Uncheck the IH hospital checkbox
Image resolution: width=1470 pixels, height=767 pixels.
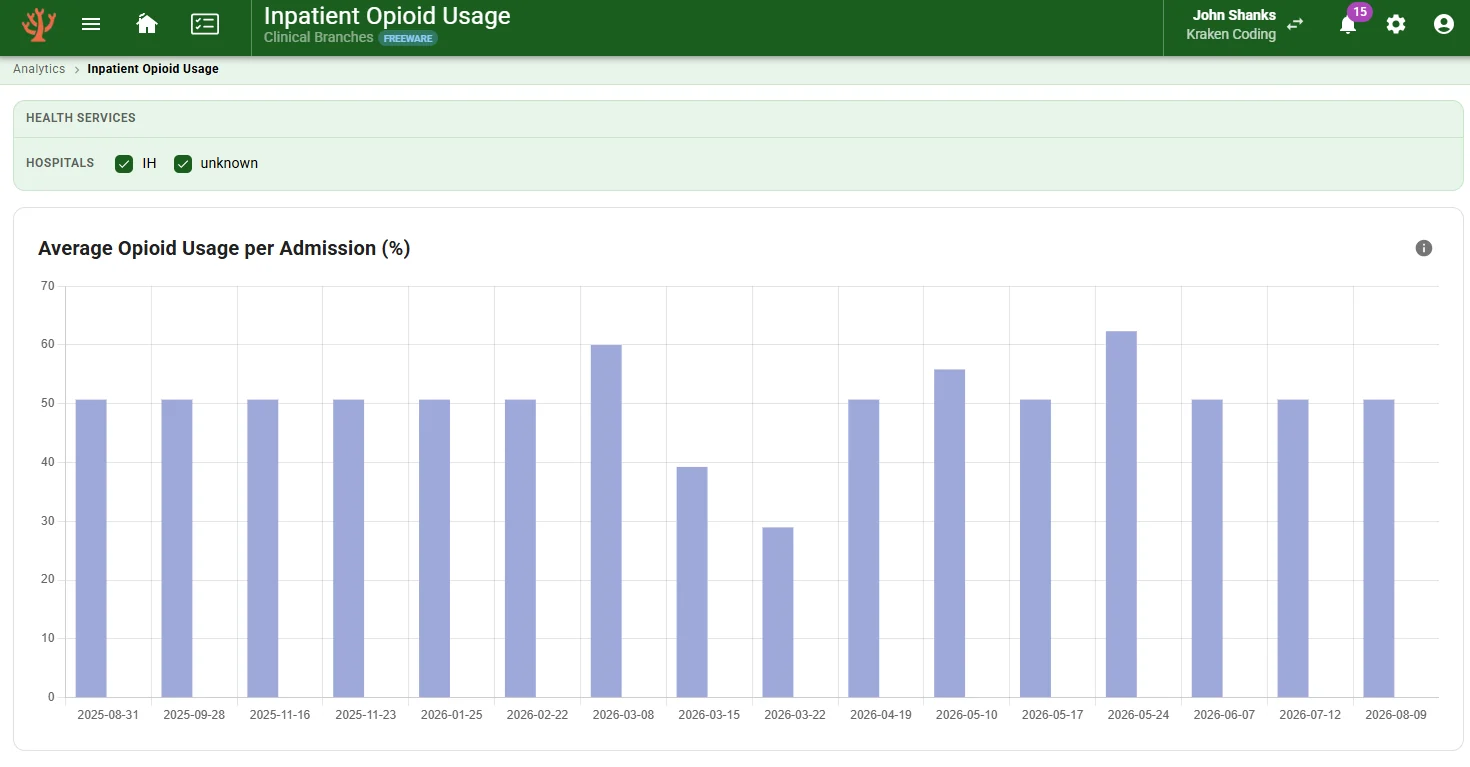[x=124, y=164]
